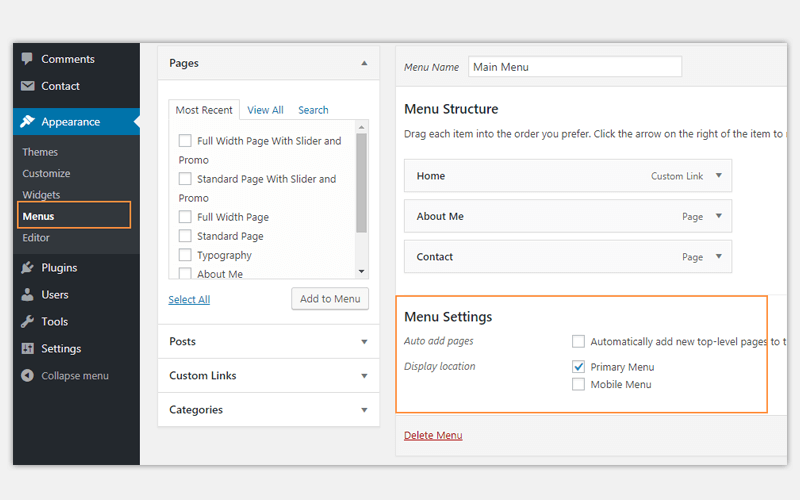Click the Add to Menu button
The height and width of the screenshot is (500, 800).
[x=330, y=299]
